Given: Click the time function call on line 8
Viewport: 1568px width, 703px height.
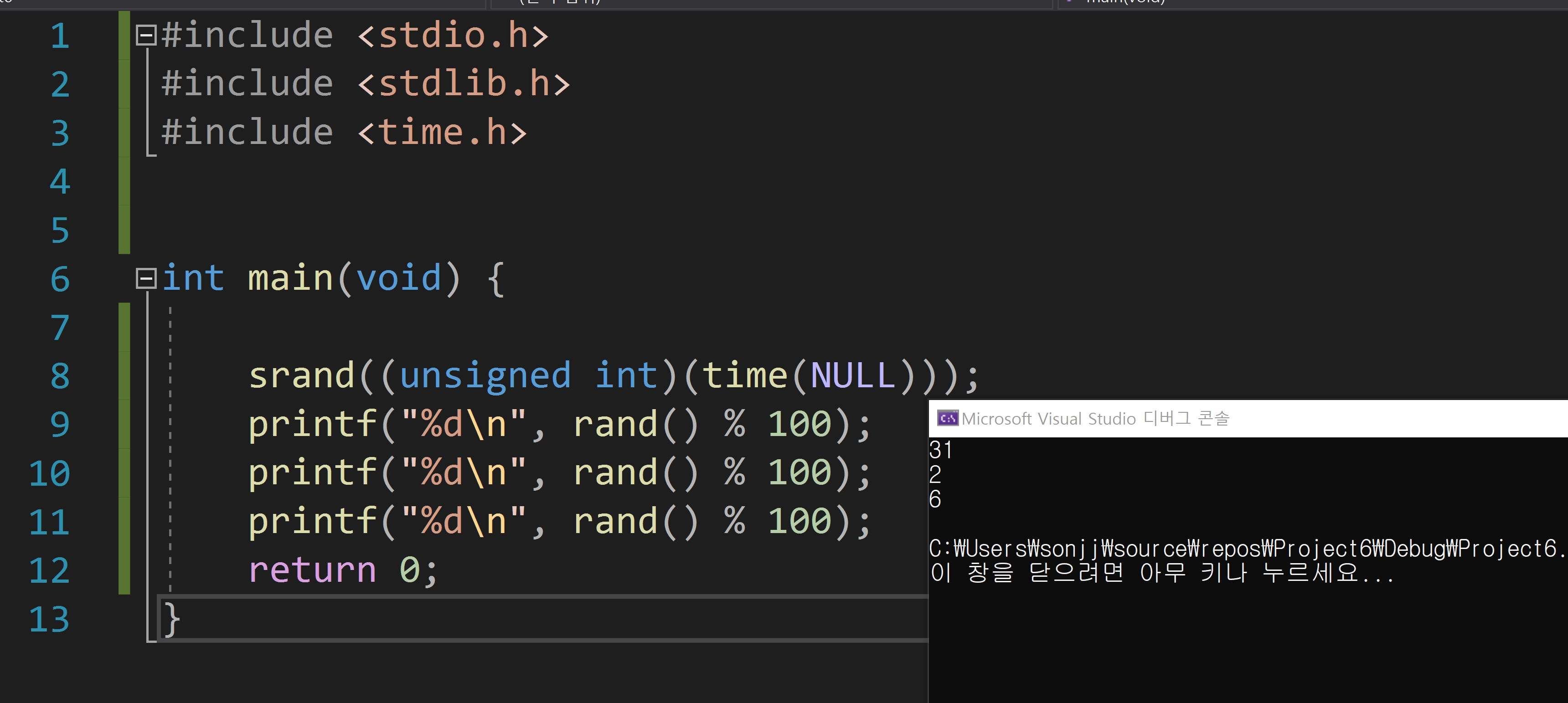Looking at the screenshot, I should pyautogui.click(x=746, y=375).
